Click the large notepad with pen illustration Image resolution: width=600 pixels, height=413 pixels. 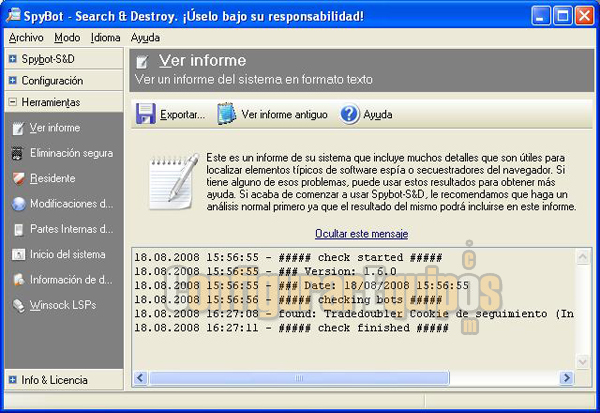[x=173, y=181]
